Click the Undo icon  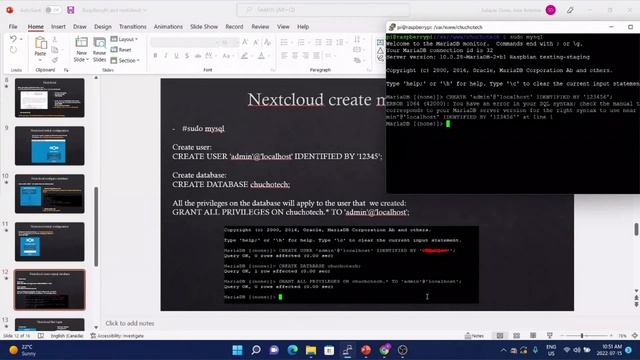[13, 39]
